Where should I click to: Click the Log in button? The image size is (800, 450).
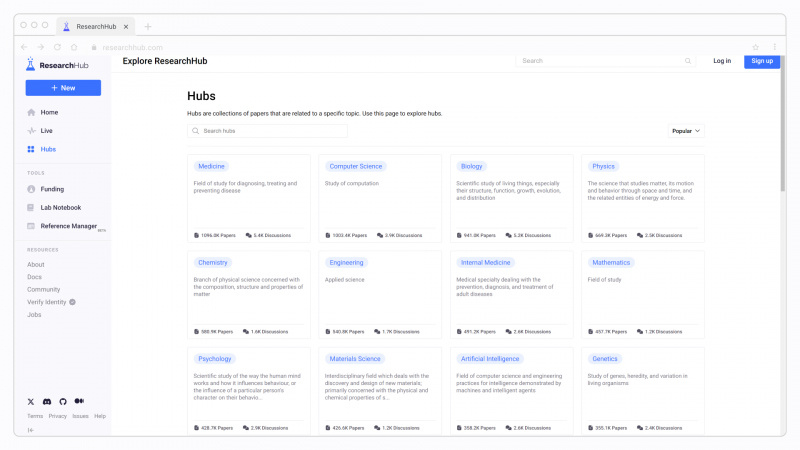(x=722, y=61)
